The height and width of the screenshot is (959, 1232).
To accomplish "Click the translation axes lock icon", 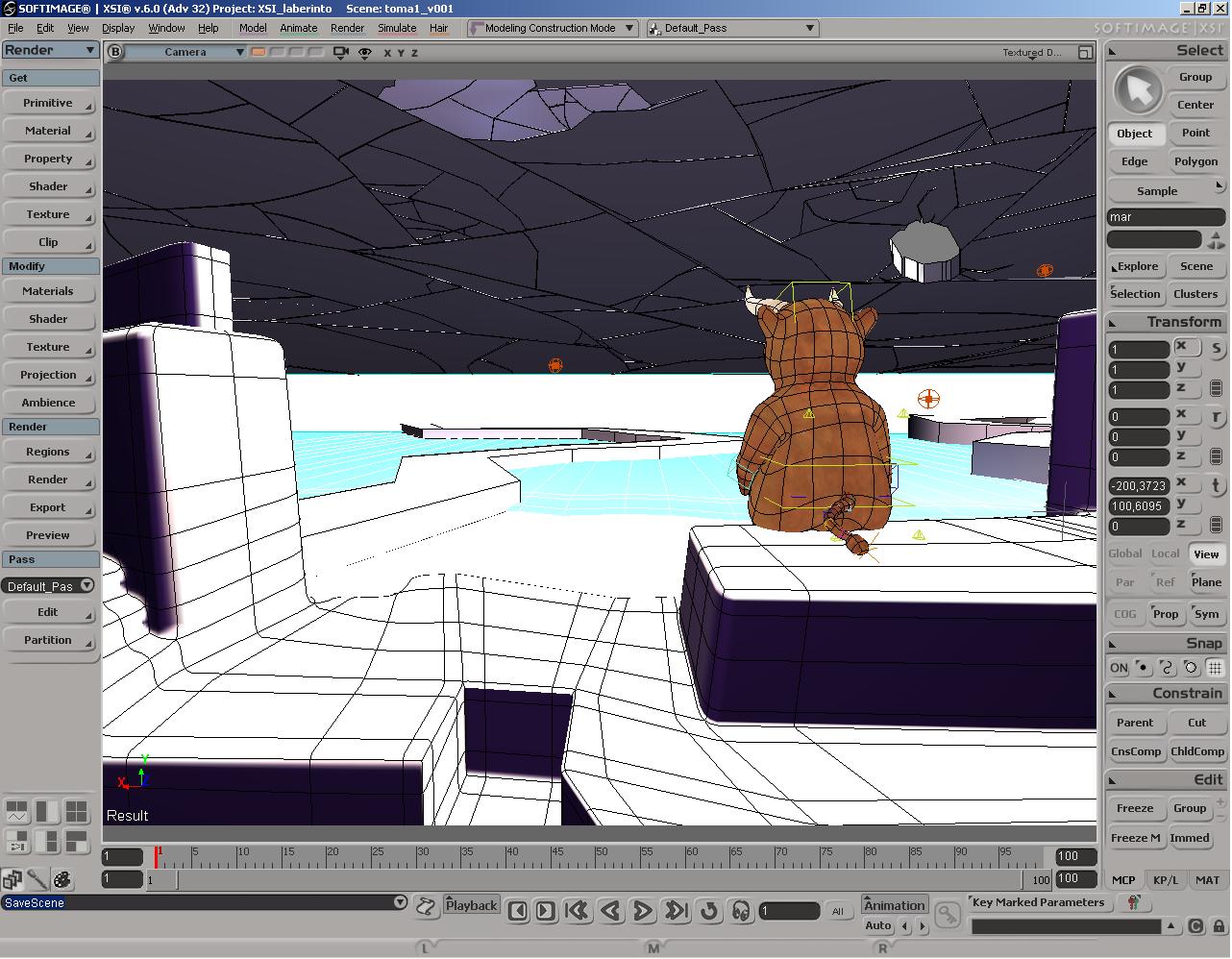I will point(1216,525).
